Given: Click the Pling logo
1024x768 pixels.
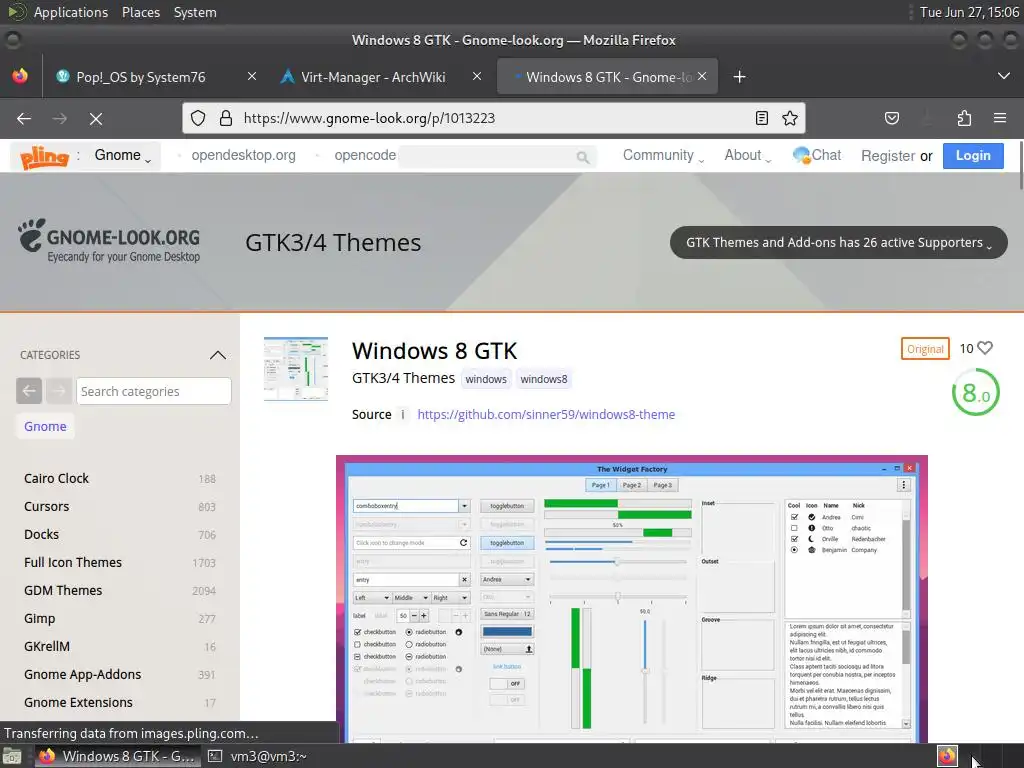Looking at the screenshot, I should 44,157.
